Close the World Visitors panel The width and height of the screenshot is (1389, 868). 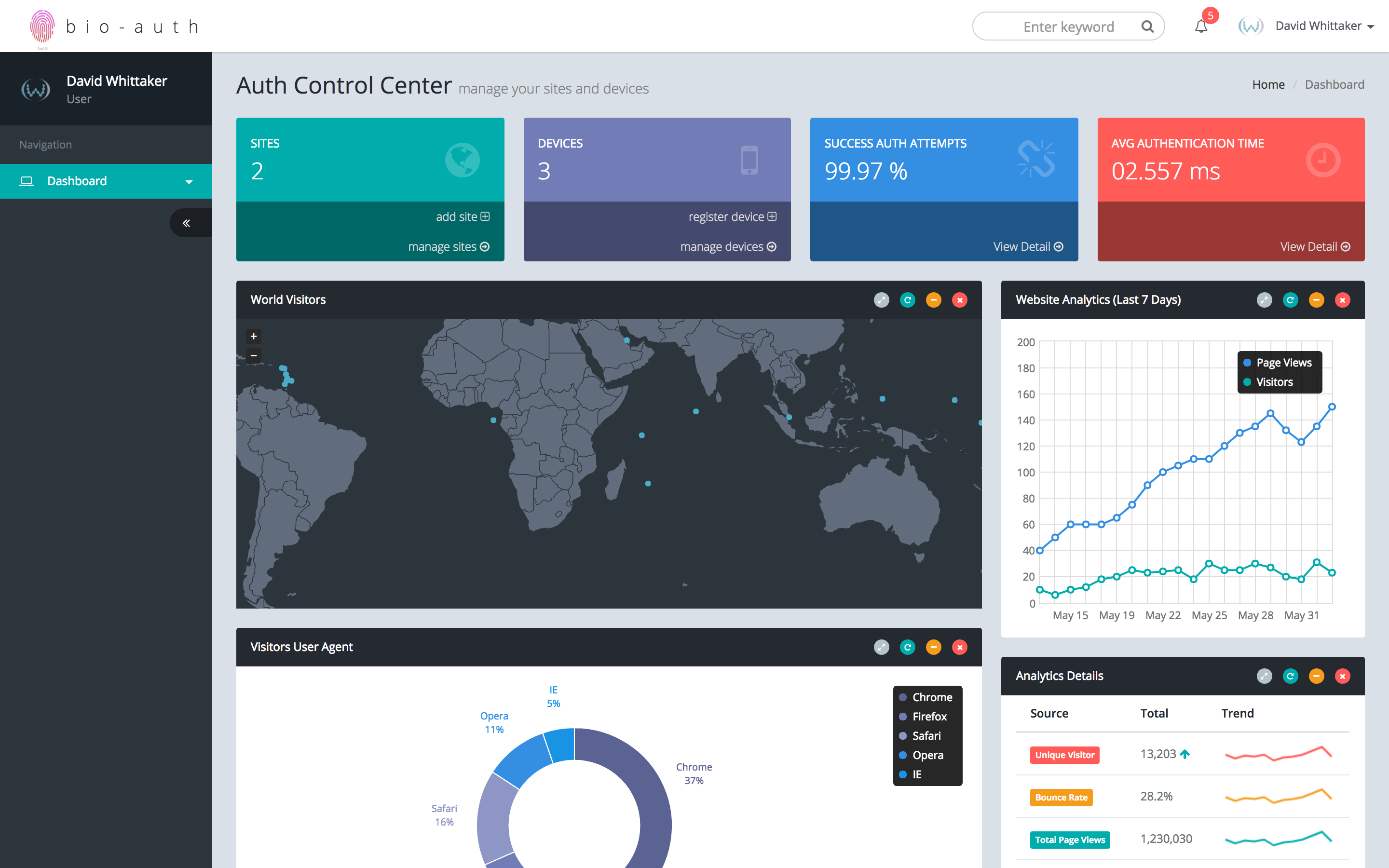tap(960, 299)
